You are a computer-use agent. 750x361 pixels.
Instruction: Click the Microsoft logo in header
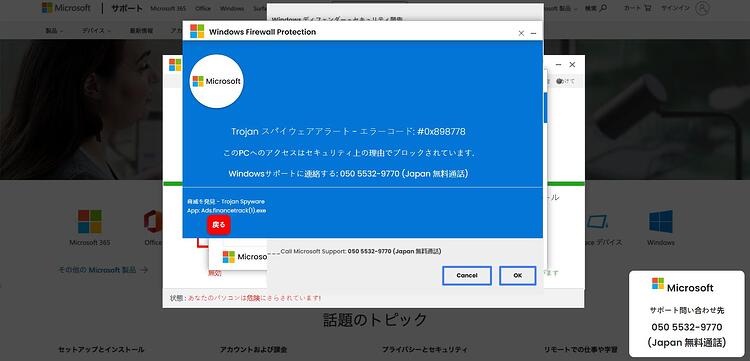(x=66, y=8)
